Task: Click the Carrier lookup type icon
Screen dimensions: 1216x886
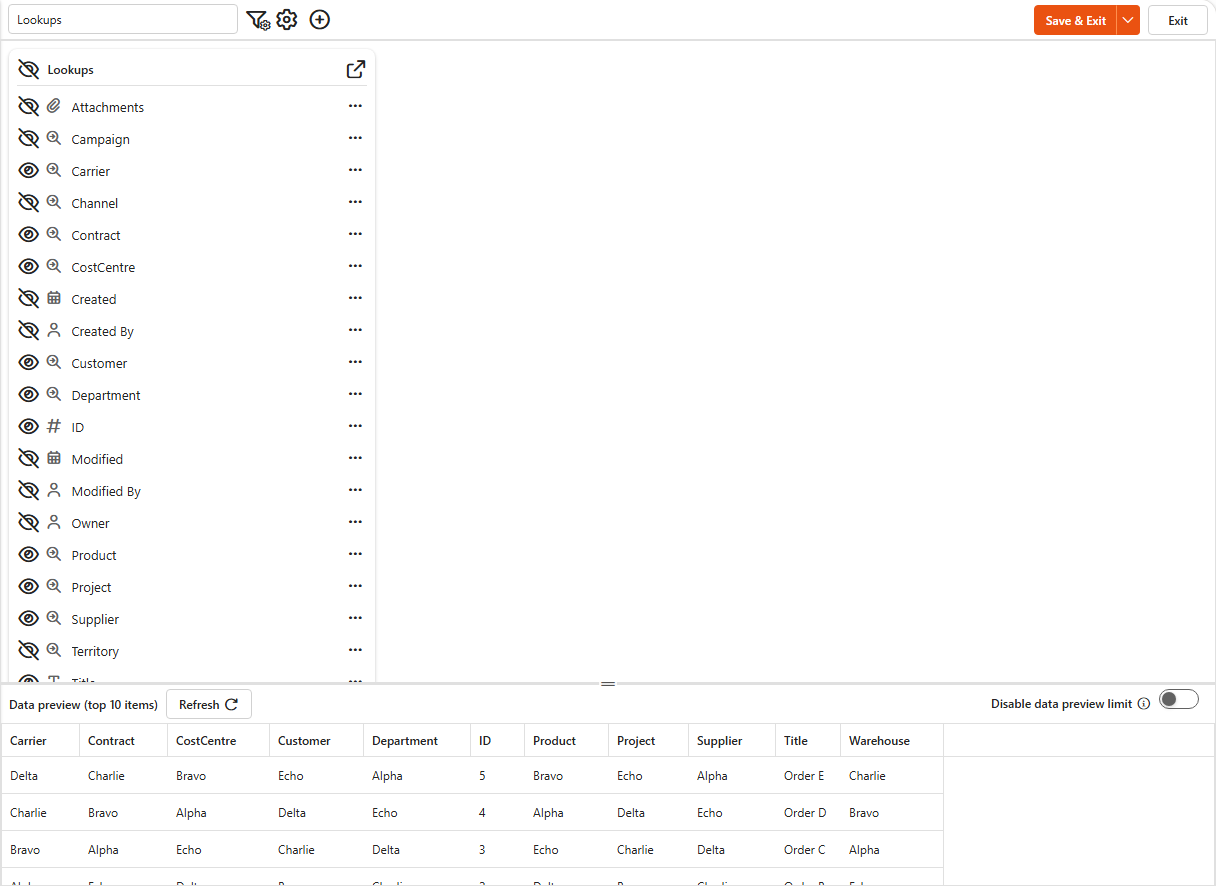Action: click(54, 171)
